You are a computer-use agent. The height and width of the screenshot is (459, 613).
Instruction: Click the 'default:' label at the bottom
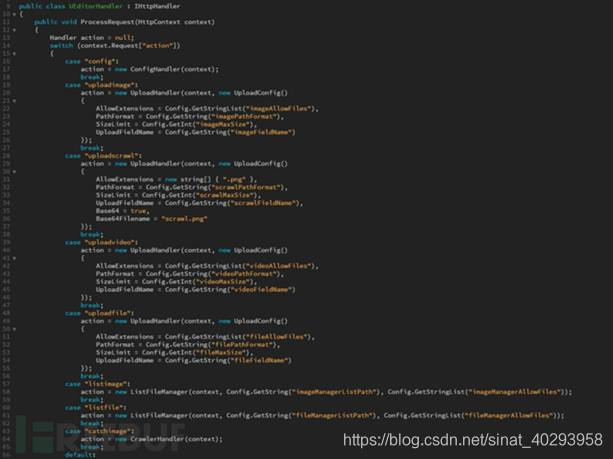tap(80, 455)
